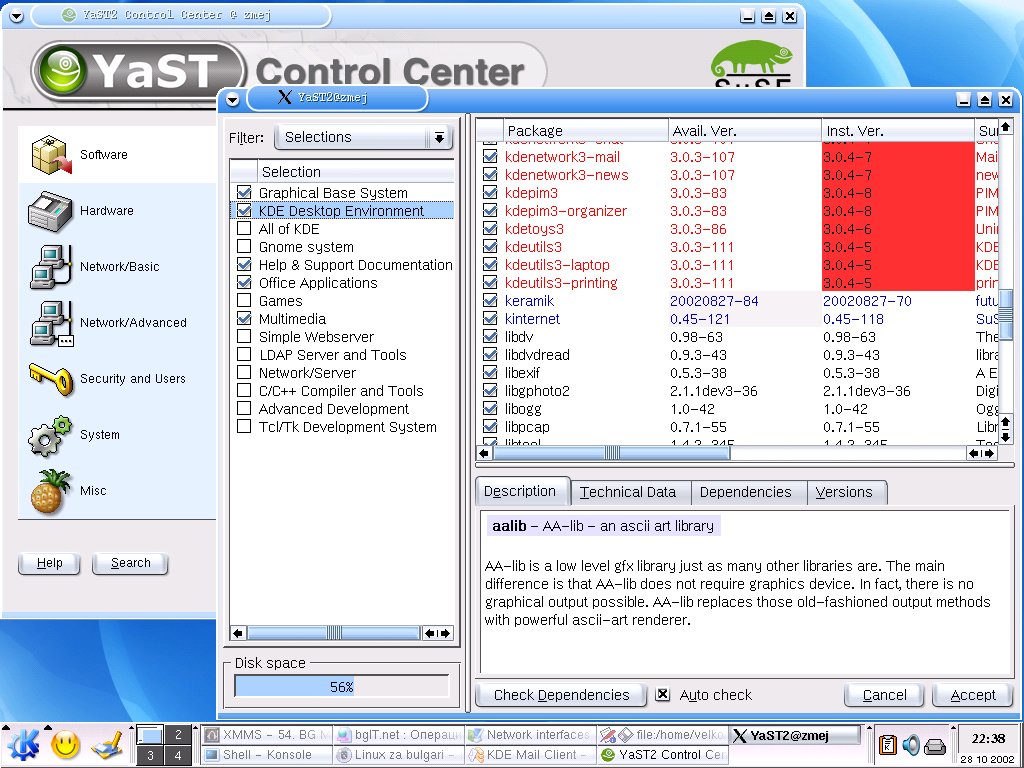Open the Filter Selections dropdown
The image size is (1024, 768).
(x=438, y=137)
